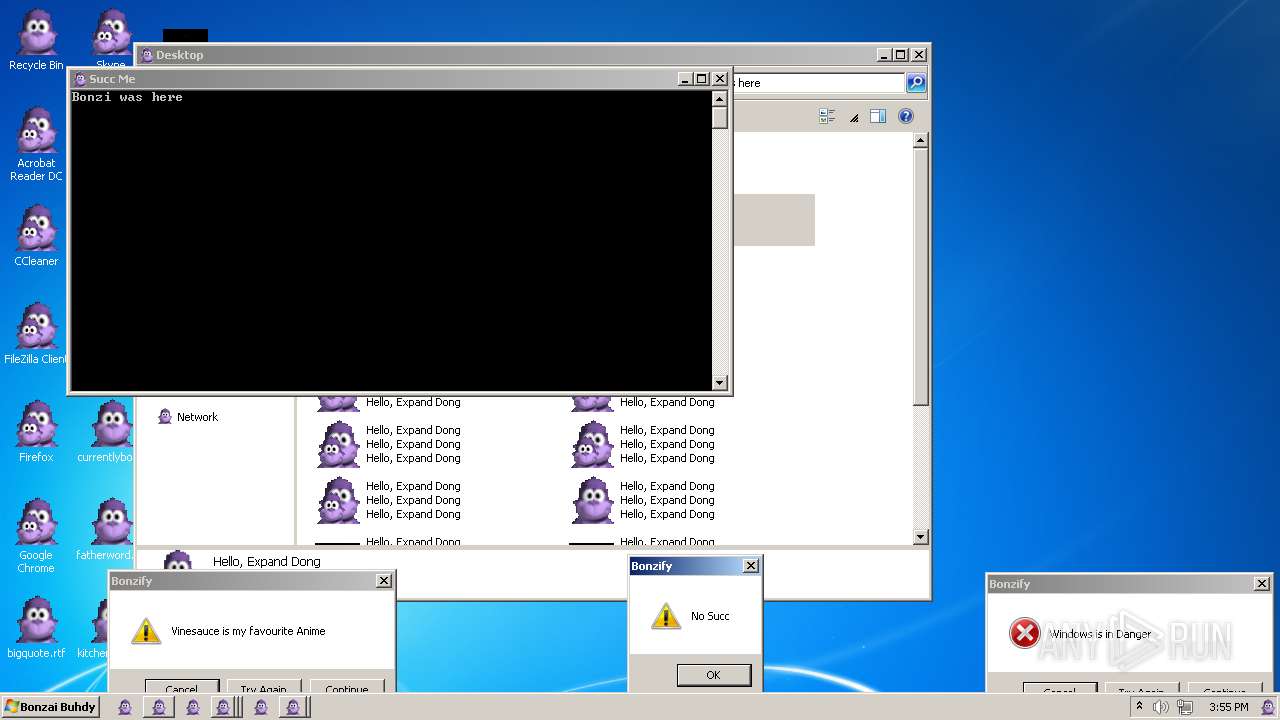Open FileZilla Client desktop shortcut
Viewport: 1280px width, 720px height.
tap(36, 334)
